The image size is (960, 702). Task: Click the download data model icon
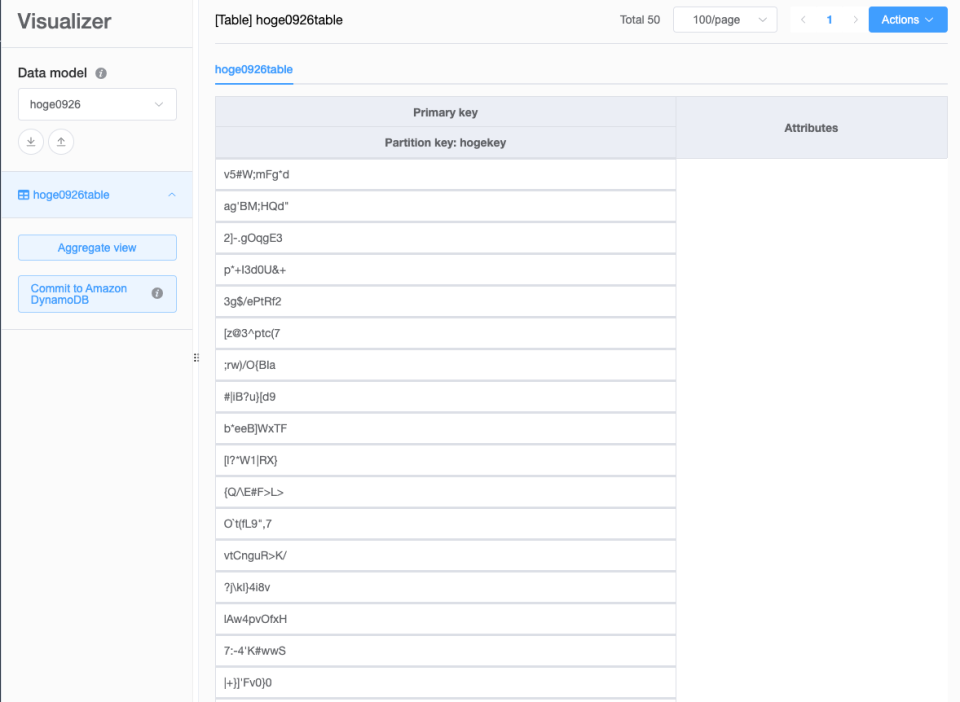coord(31,142)
